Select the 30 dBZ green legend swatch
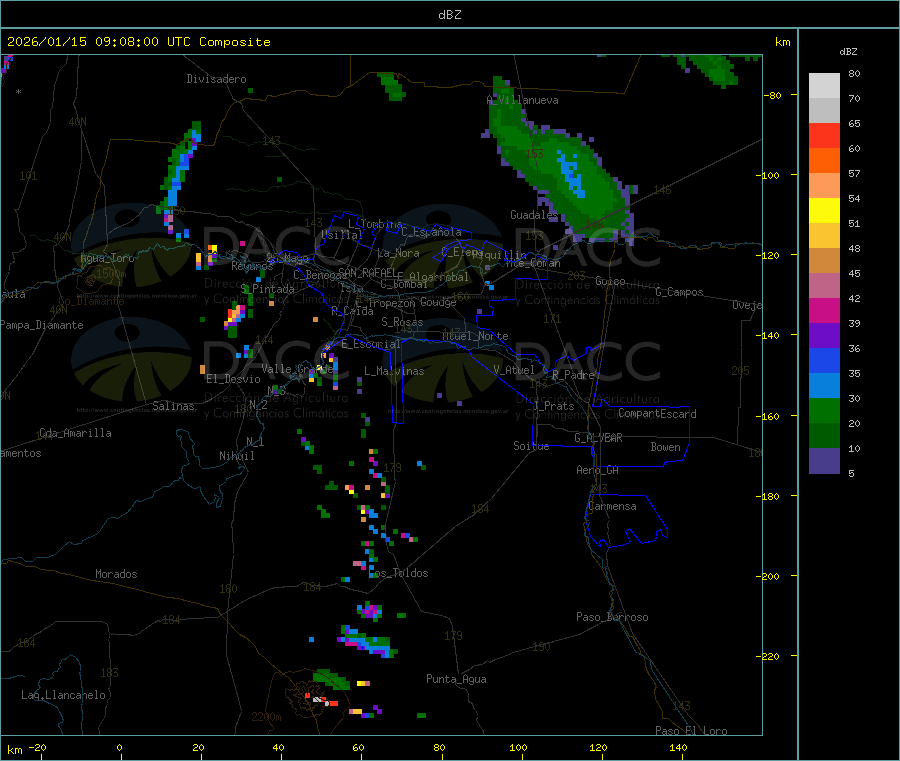Screen dimensions: 900x761 pyautogui.click(x=824, y=410)
